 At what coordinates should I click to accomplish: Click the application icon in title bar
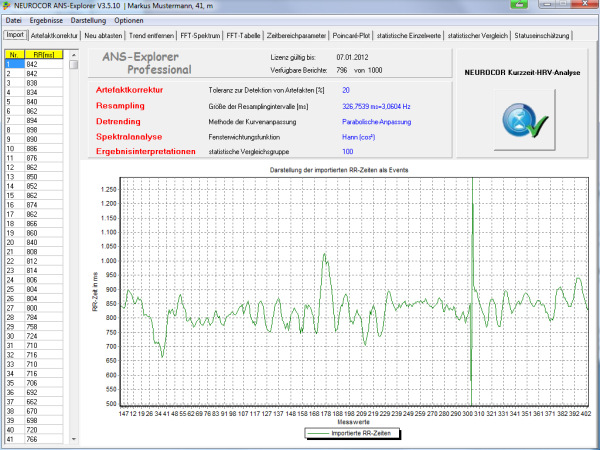point(7,5)
